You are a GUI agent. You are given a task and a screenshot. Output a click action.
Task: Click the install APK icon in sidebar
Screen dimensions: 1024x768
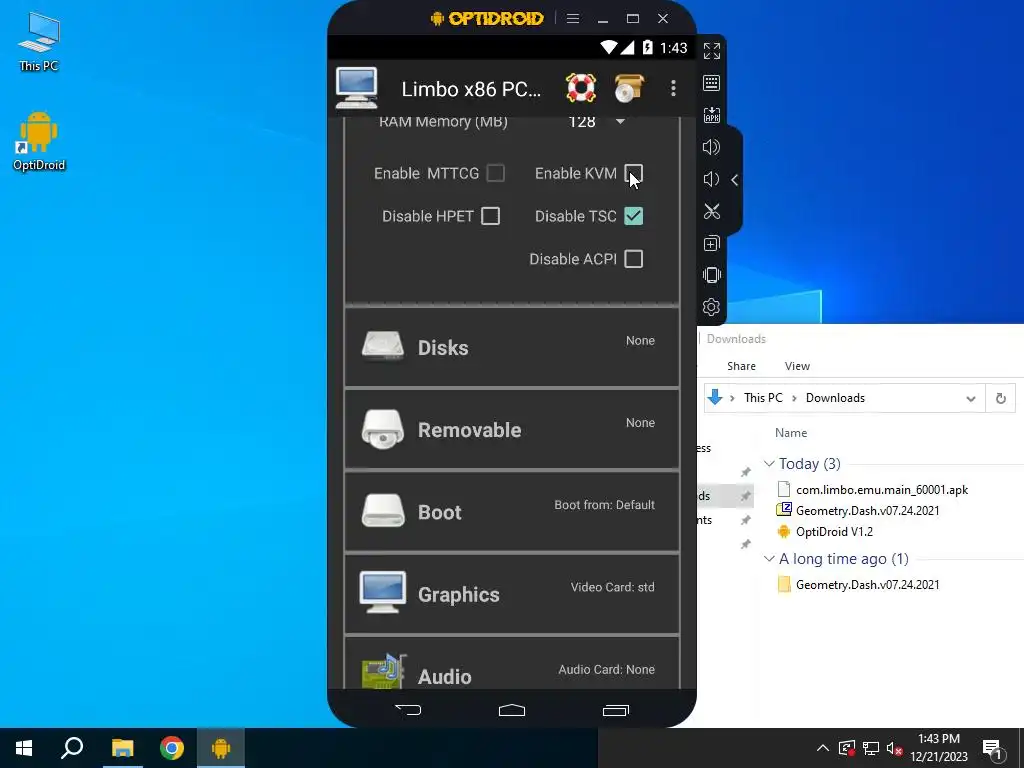click(711, 115)
